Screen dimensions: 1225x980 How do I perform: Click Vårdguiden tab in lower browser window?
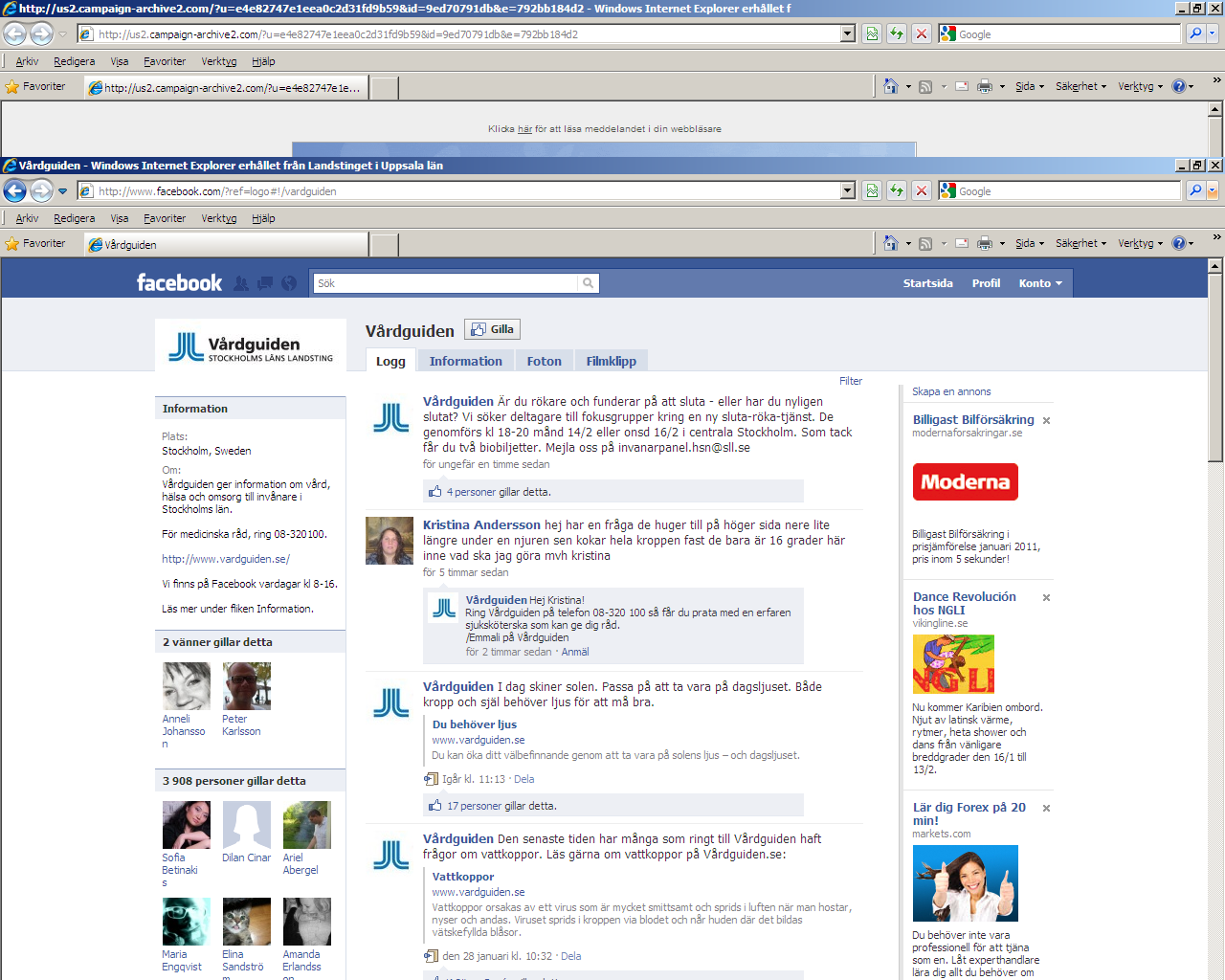[226, 244]
